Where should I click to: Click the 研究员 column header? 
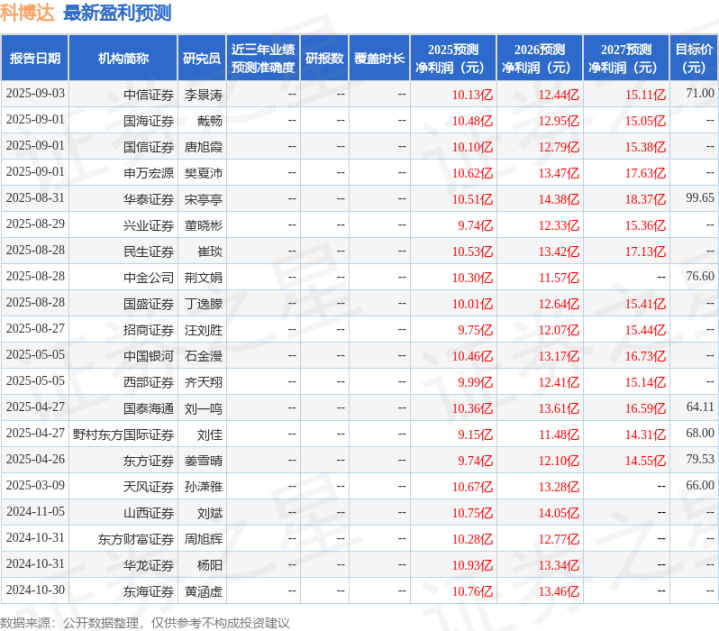202,58
